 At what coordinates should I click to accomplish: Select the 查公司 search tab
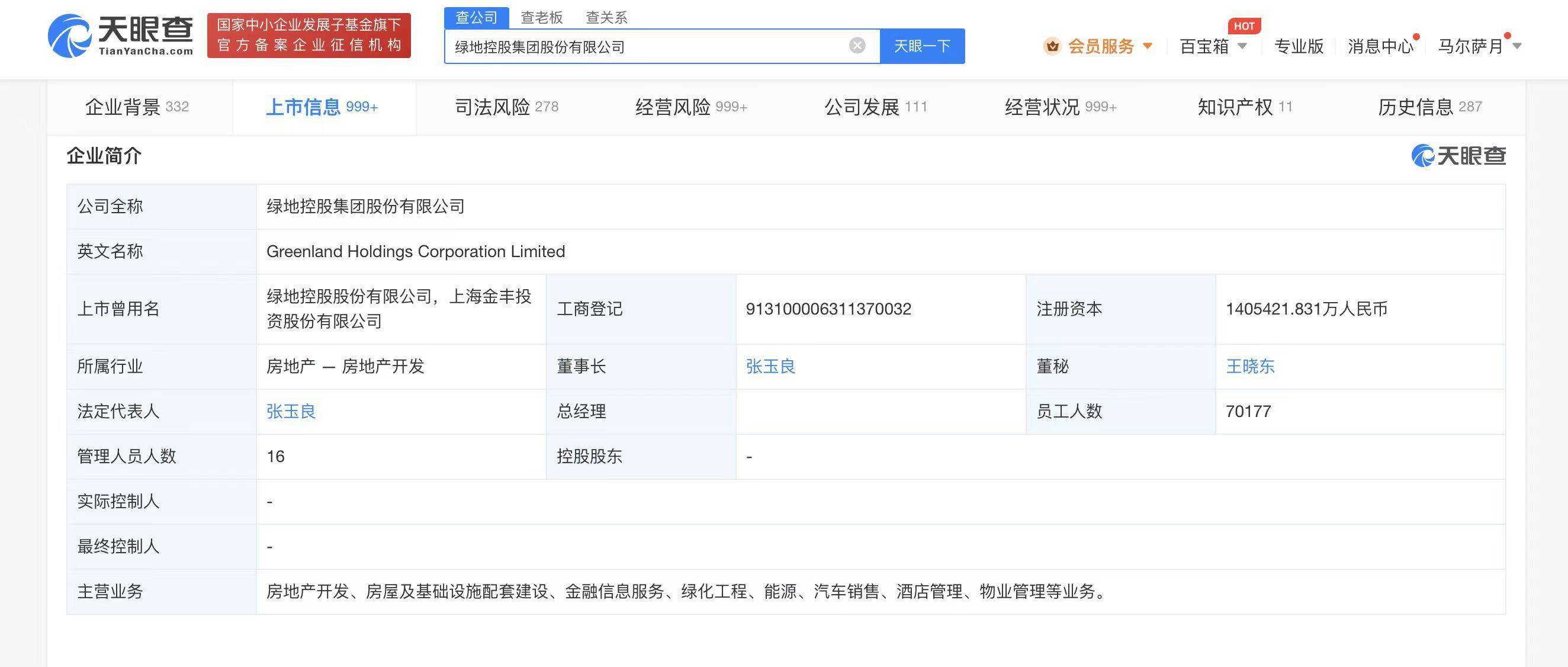tap(476, 17)
